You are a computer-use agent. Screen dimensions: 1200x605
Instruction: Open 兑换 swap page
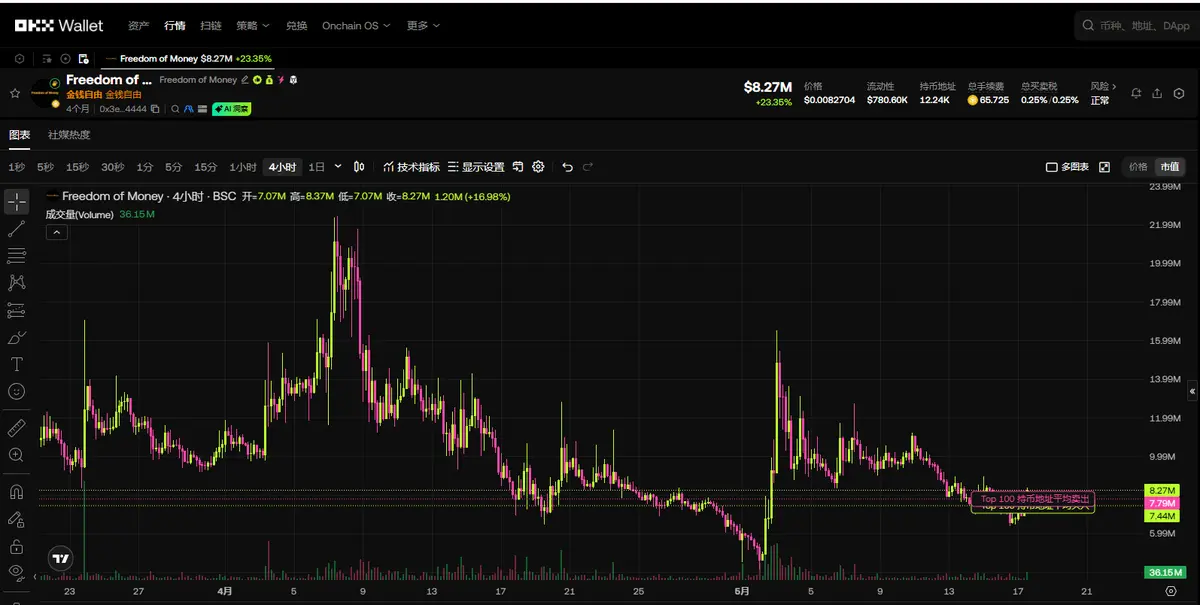click(297, 25)
